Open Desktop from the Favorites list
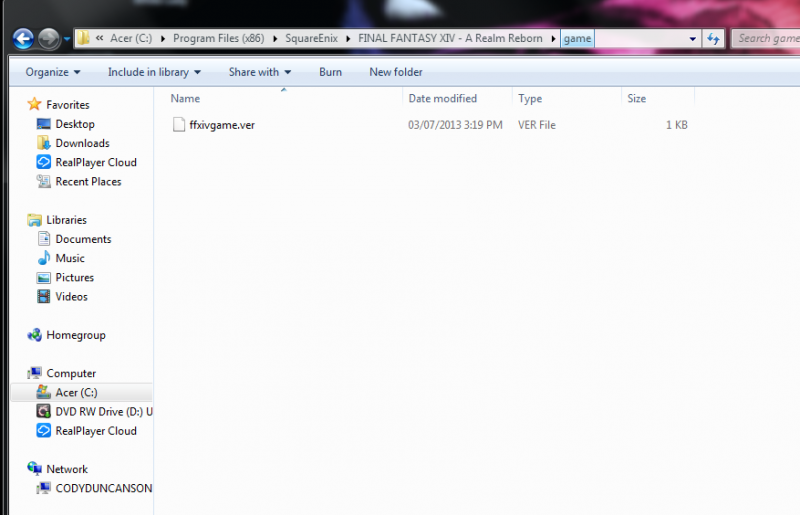Image resolution: width=800 pixels, height=515 pixels. click(75, 124)
